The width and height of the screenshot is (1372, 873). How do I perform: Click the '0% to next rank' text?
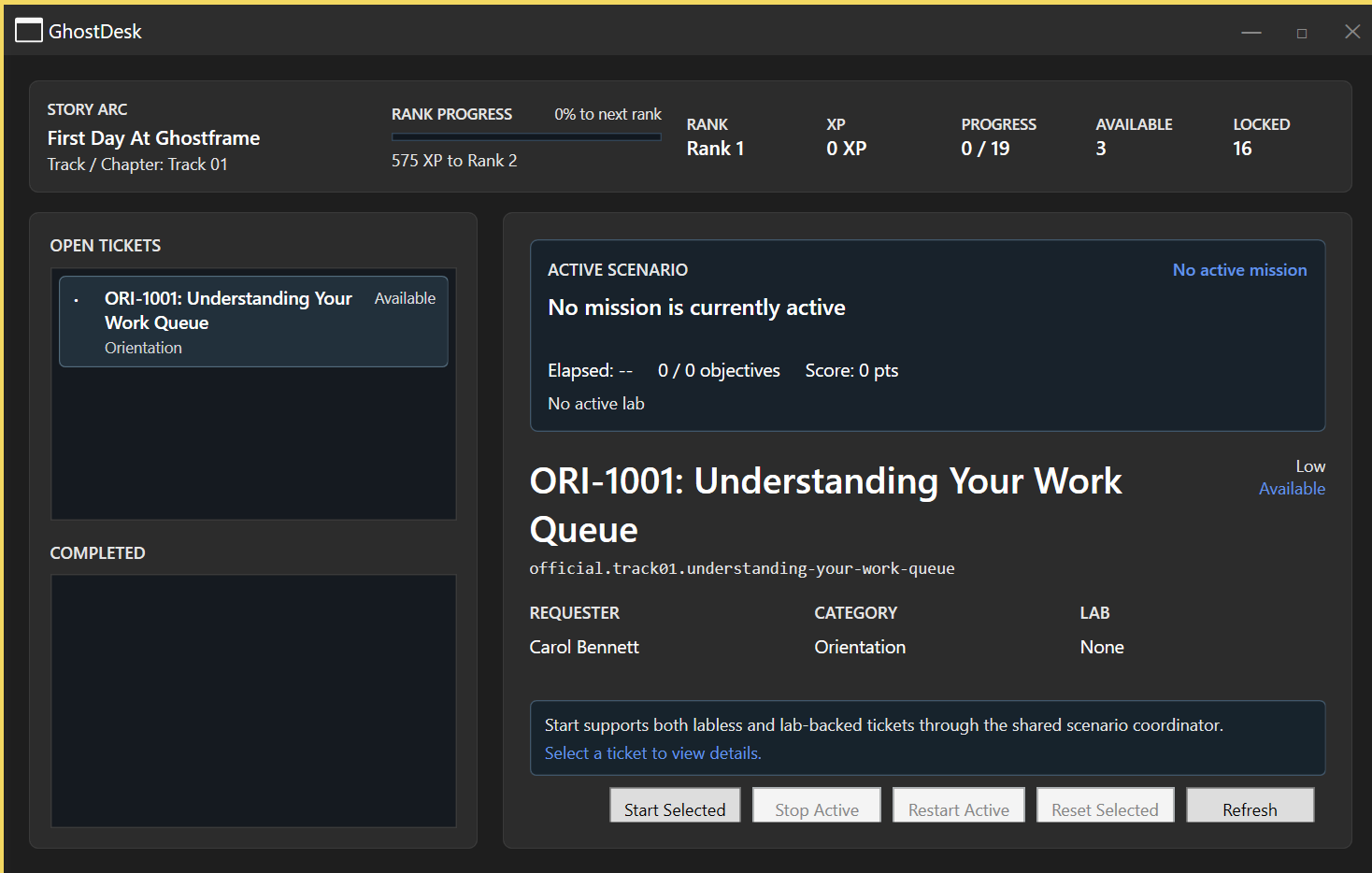tap(607, 114)
